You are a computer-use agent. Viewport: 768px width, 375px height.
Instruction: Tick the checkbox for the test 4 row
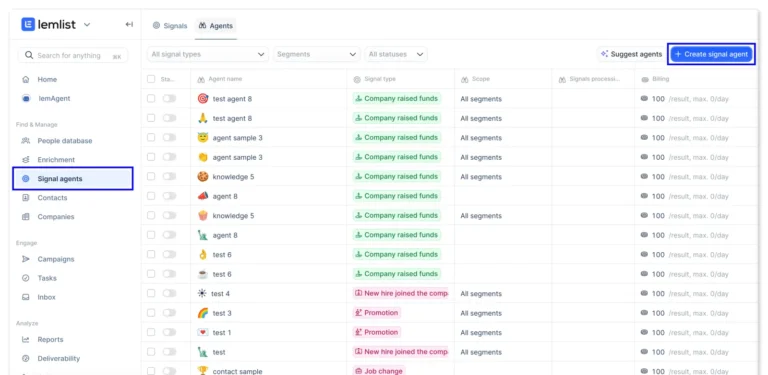(151, 293)
